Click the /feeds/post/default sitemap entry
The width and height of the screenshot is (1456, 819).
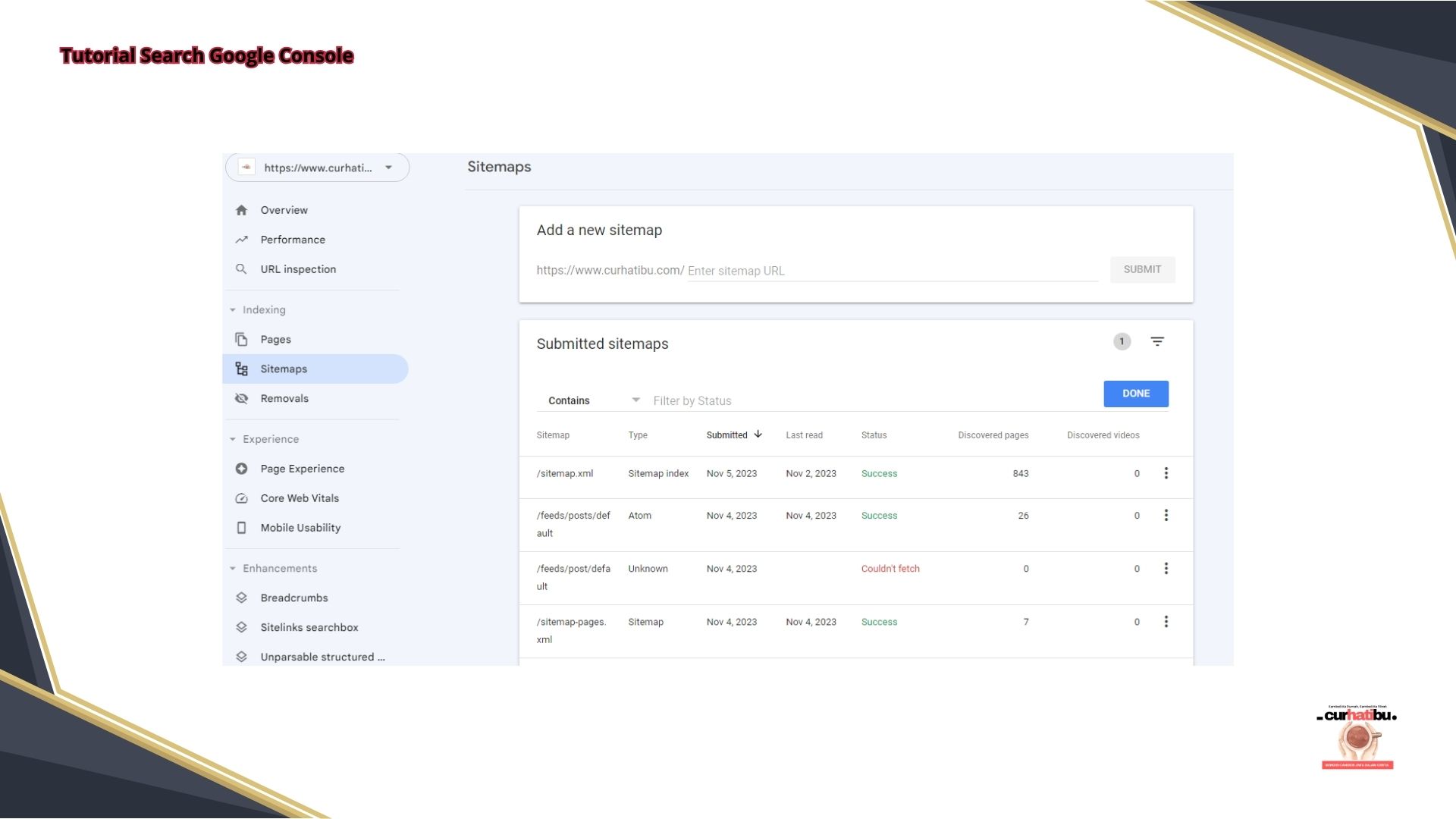(573, 577)
